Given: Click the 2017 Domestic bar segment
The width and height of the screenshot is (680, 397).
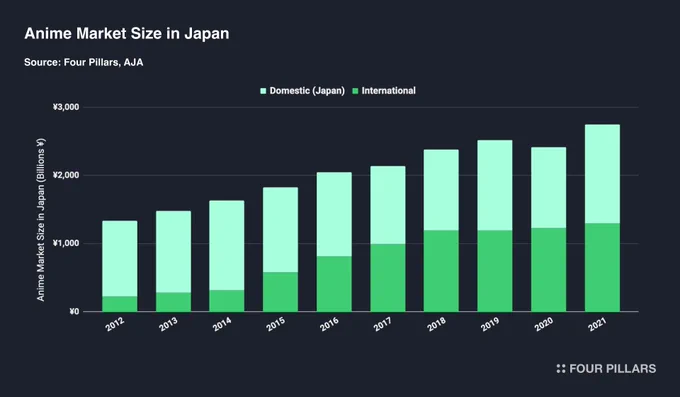Looking at the screenshot, I should pos(388,205).
